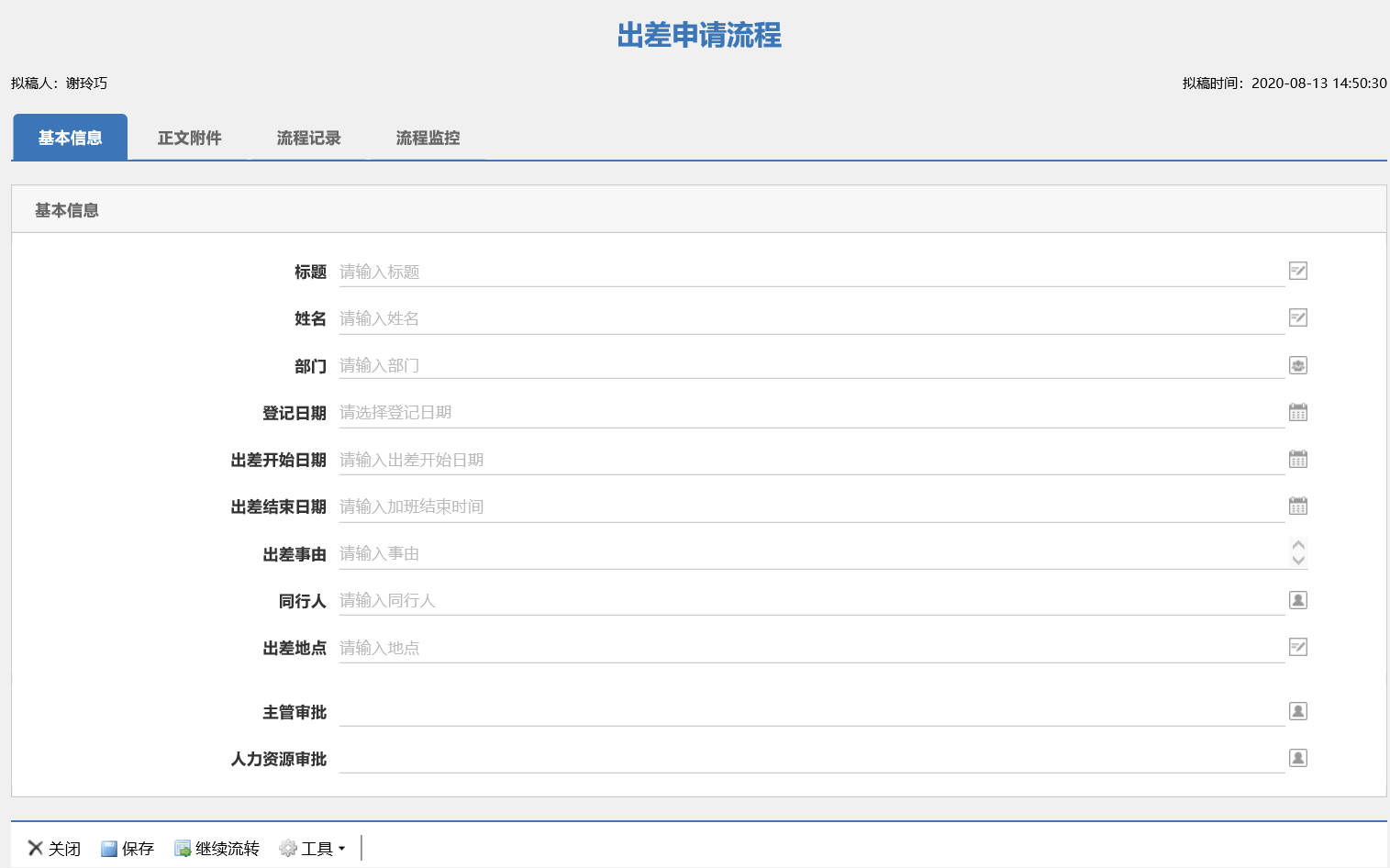Focus the 标题 text input field

807,272
